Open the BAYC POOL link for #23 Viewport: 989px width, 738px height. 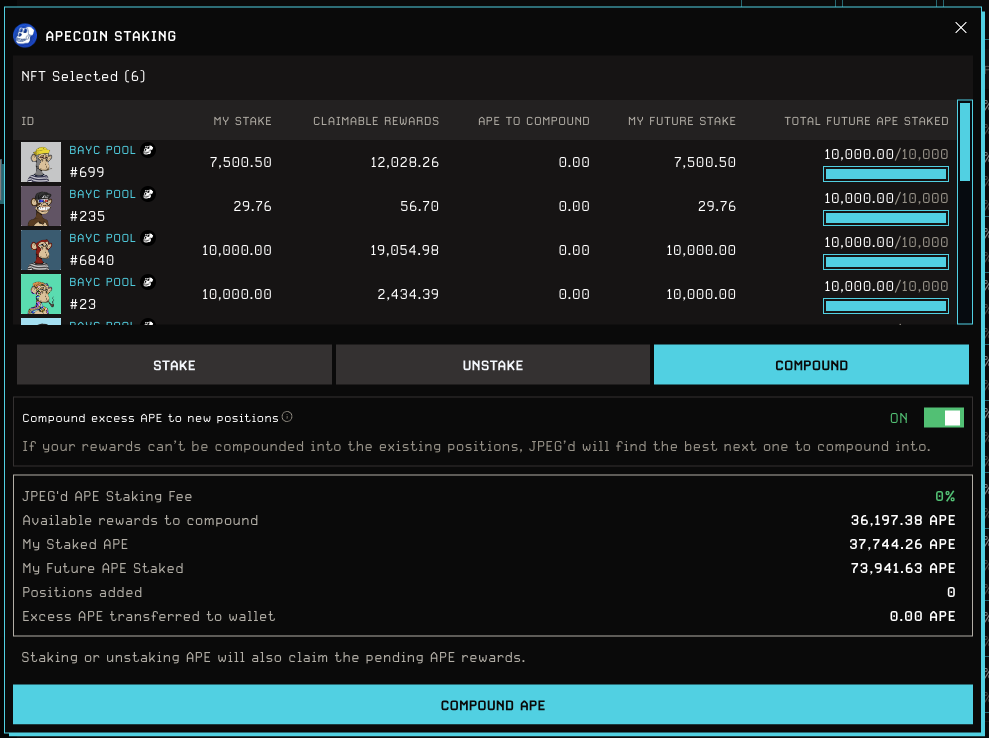click(x=102, y=282)
